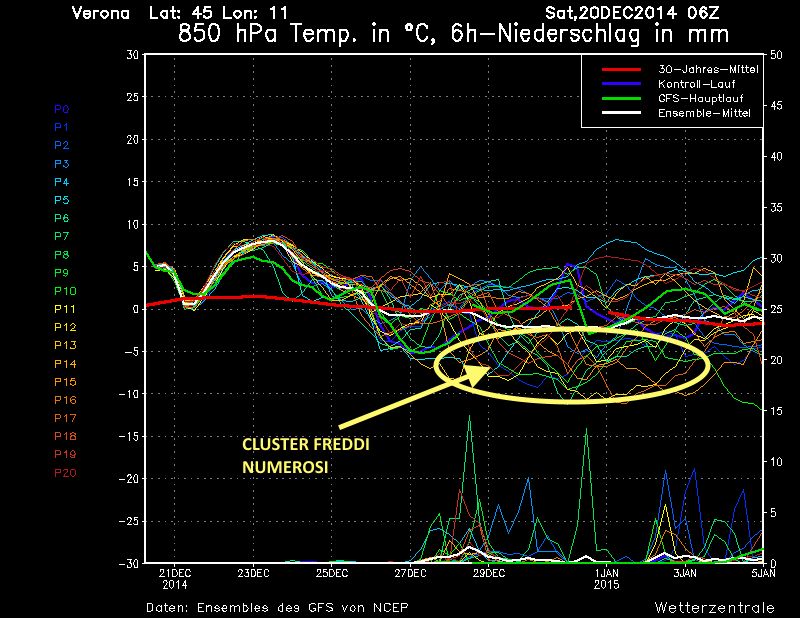Viewport: 800px width, 618px height.
Task: Click the Wetterzentrale credit text
Action: click(715, 608)
